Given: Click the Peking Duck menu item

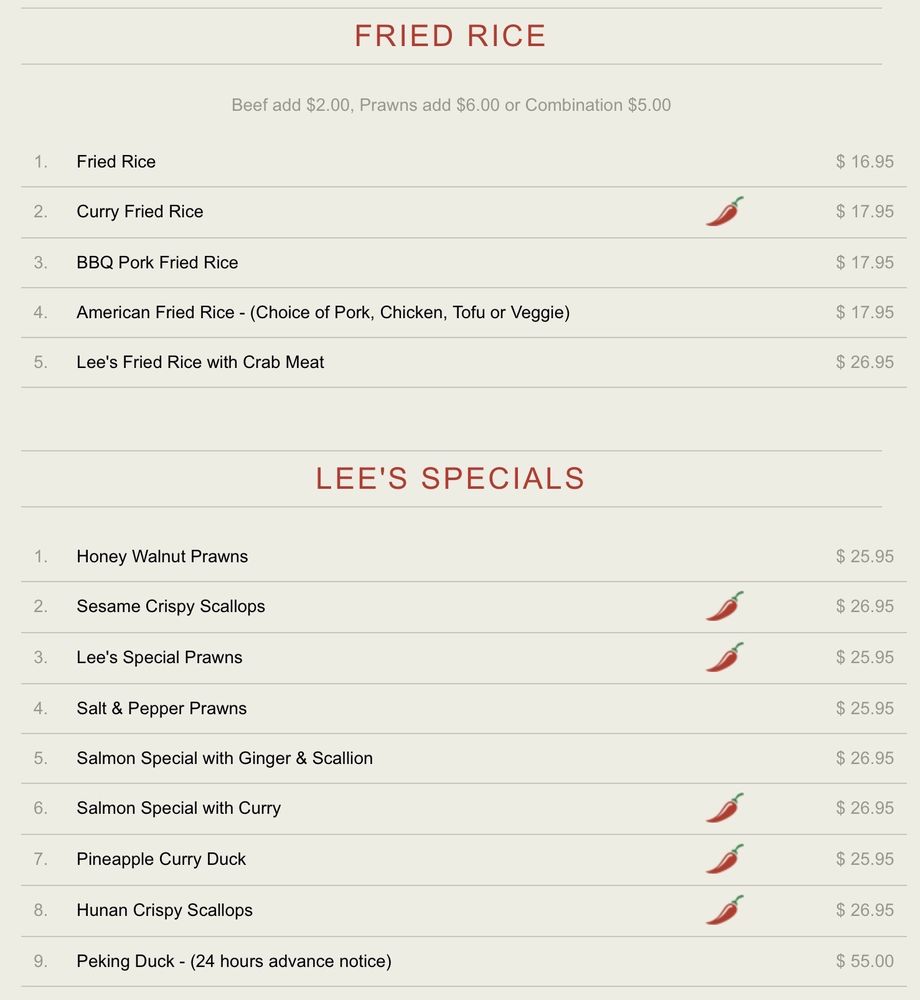Looking at the screenshot, I should click(233, 961).
